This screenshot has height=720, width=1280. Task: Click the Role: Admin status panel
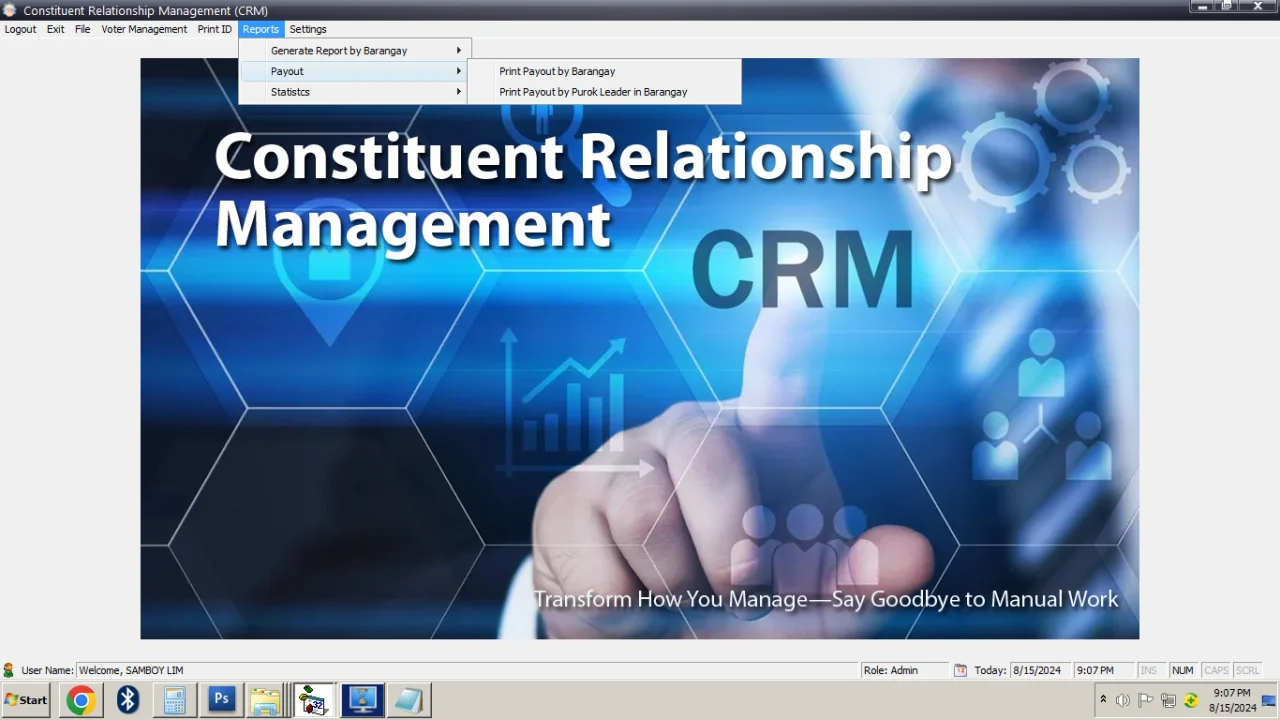click(x=904, y=670)
